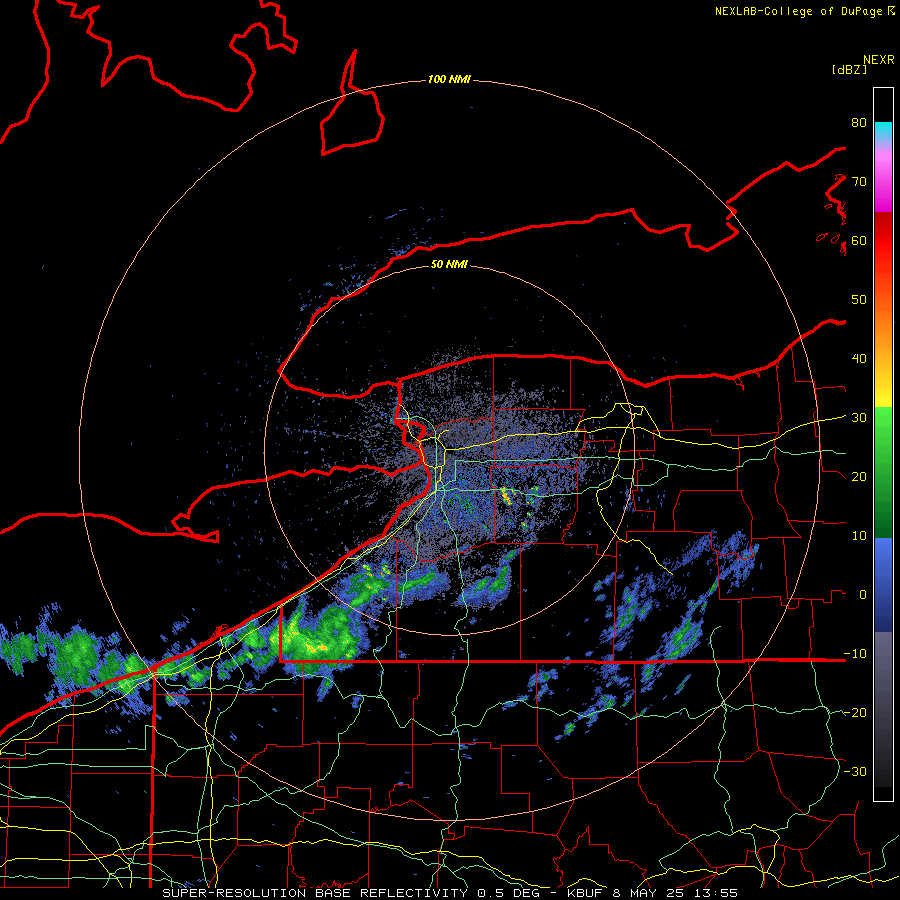
Task: Click the 30 value on the dBZ scale
Action: point(859,418)
